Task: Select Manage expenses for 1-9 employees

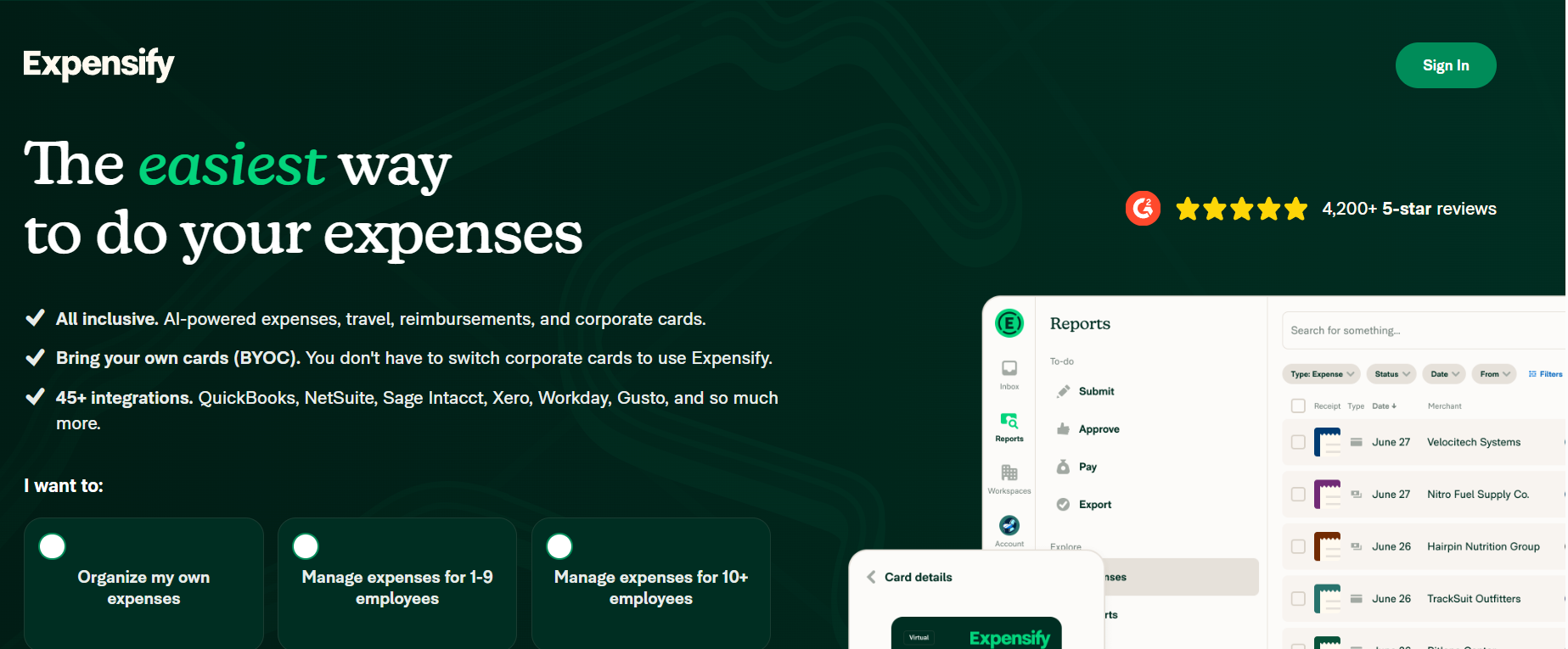Action: 397,584
